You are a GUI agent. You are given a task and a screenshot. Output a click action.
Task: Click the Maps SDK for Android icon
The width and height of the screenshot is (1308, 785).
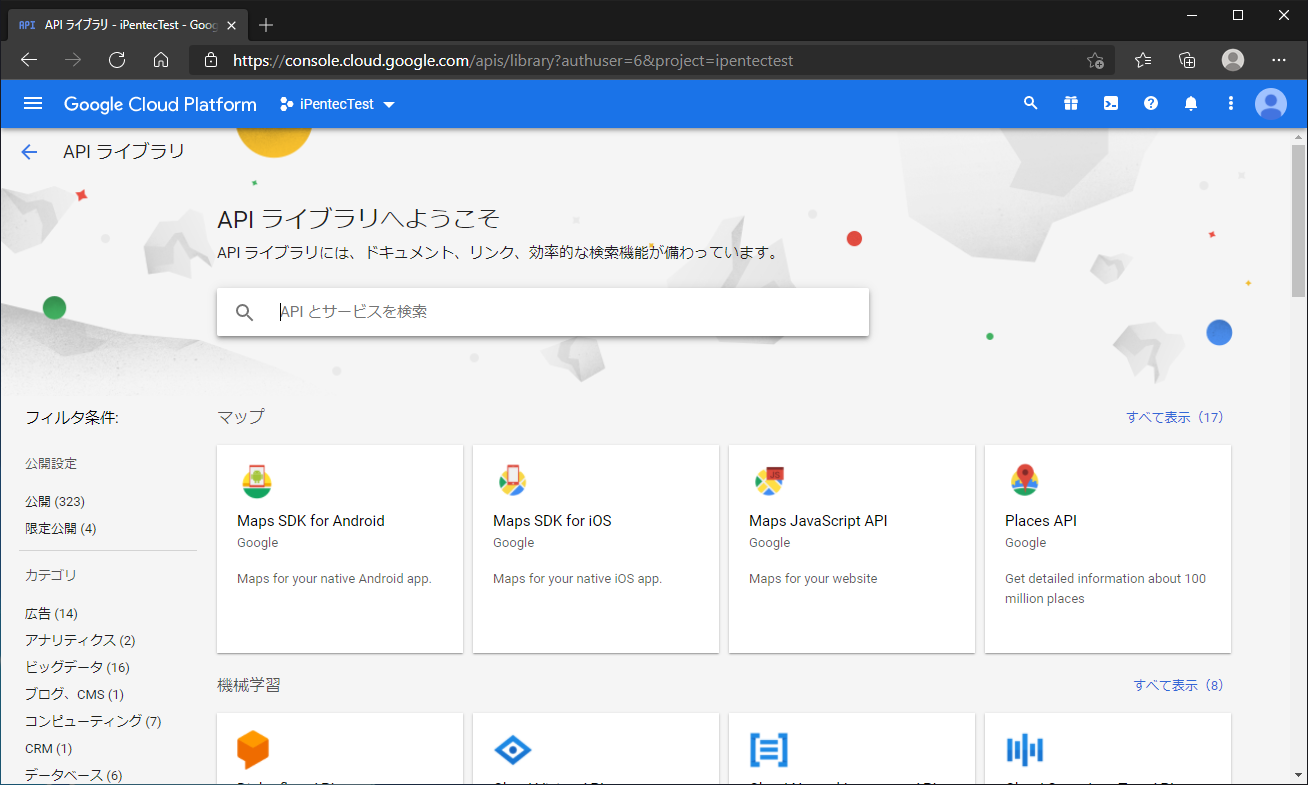[257, 481]
